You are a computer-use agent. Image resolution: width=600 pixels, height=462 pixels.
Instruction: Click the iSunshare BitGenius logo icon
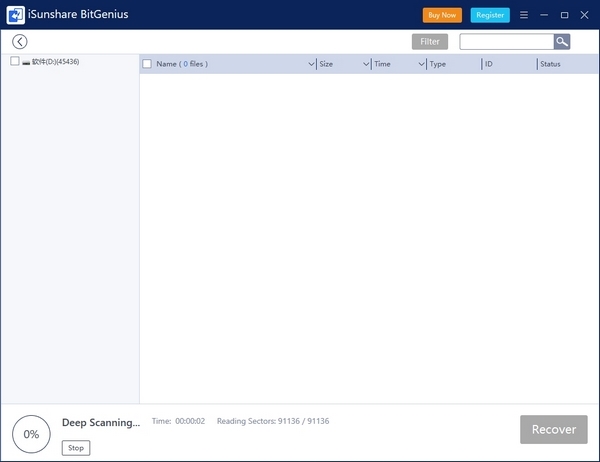click(15, 15)
